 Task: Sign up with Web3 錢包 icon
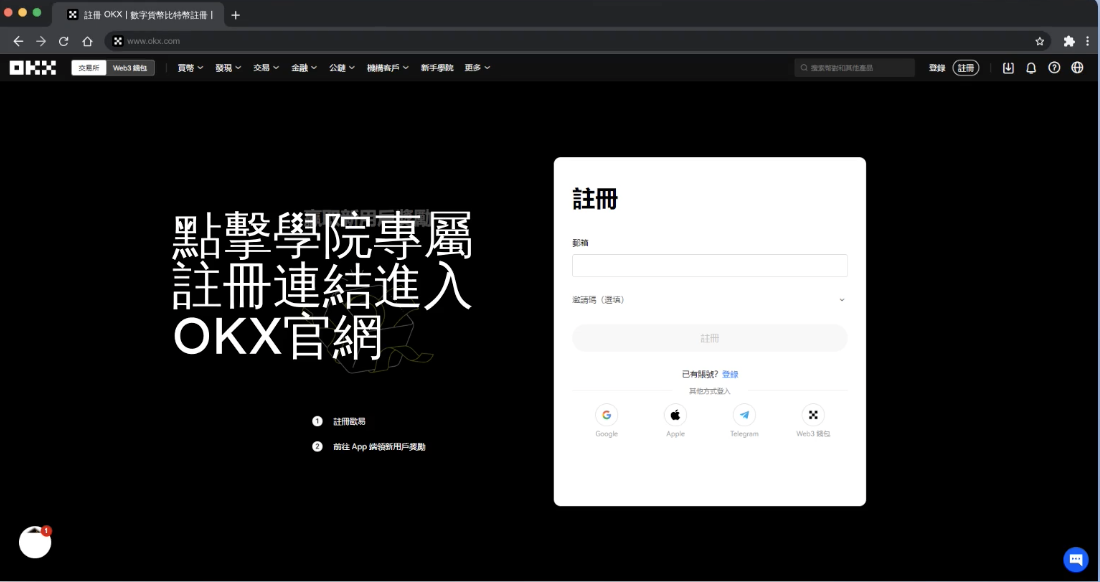coord(813,415)
